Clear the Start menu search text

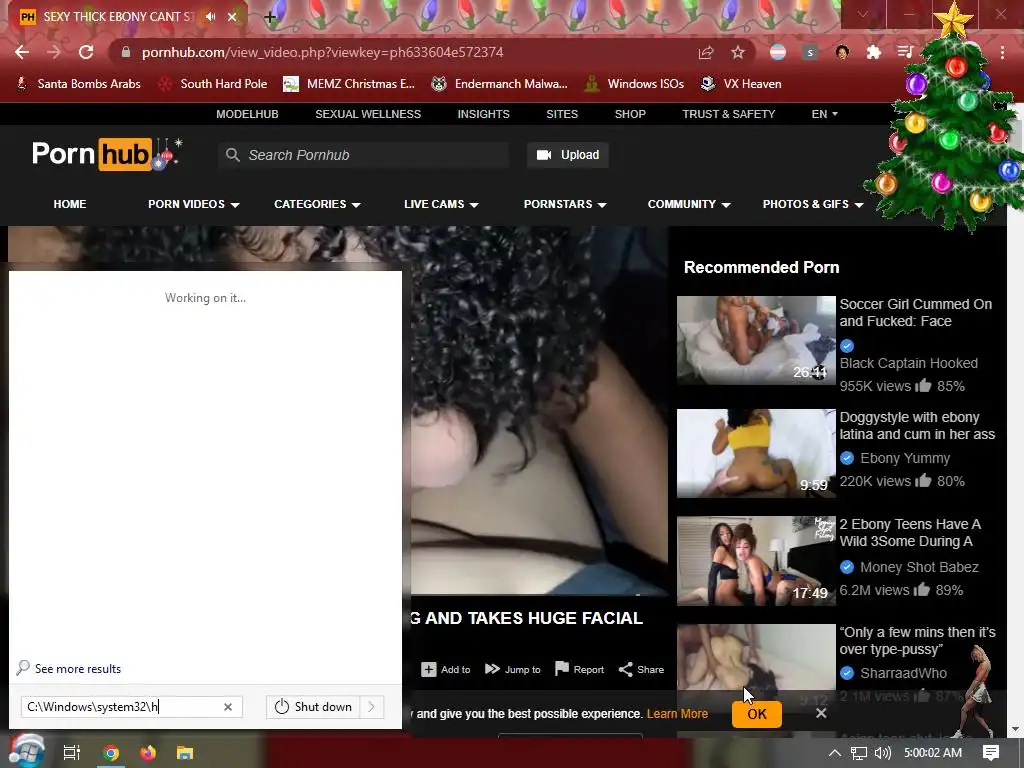click(x=228, y=707)
